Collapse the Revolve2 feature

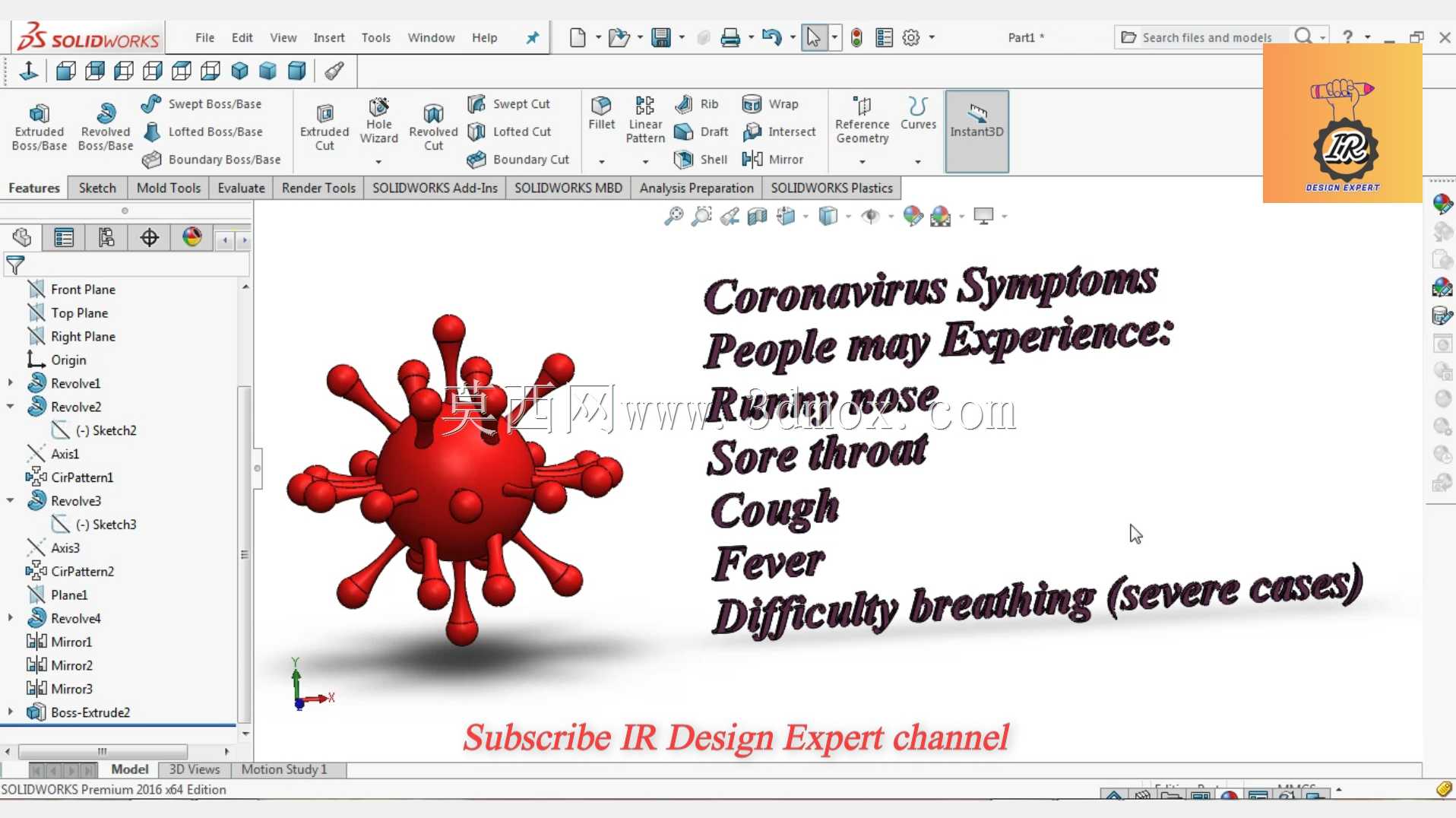click(10, 407)
